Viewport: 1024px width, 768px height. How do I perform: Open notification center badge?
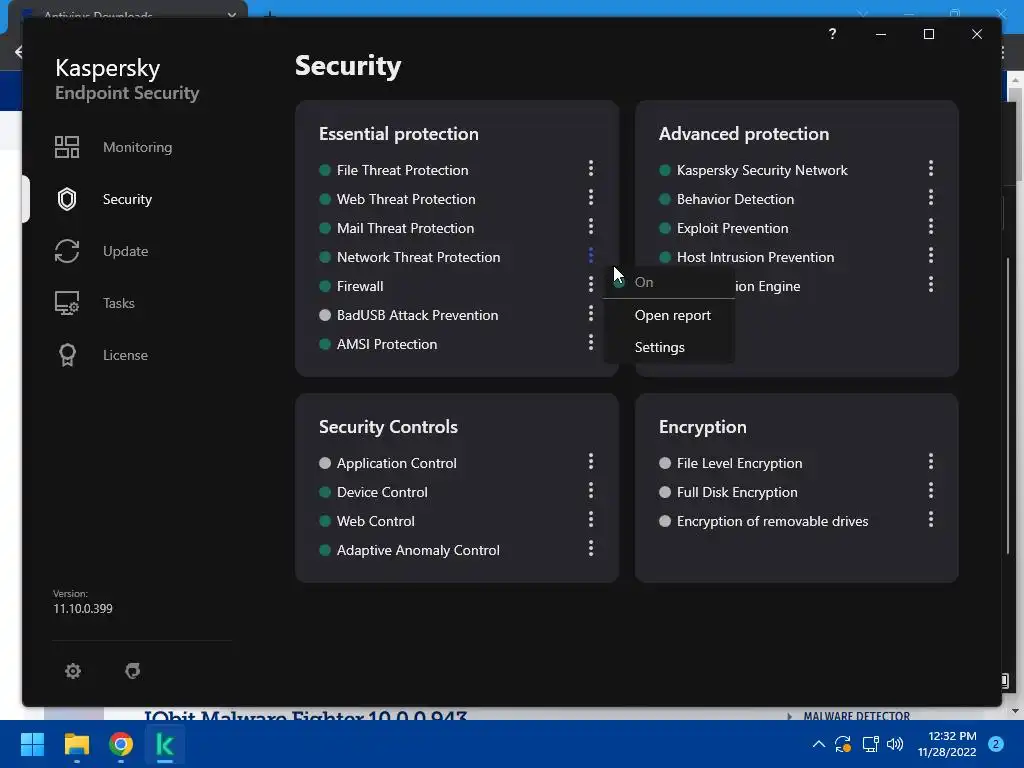[x=995, y=744]
